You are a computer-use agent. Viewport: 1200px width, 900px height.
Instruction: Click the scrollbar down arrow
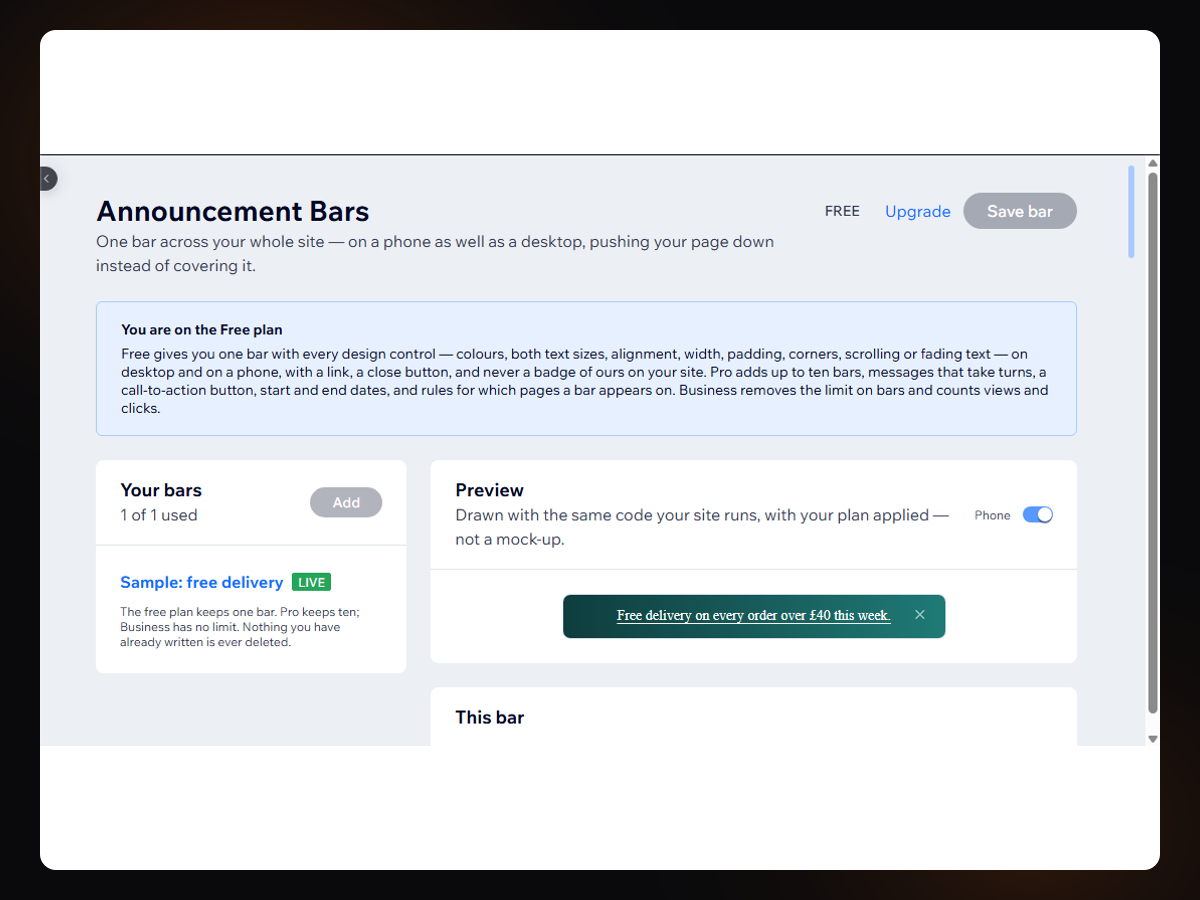click(x=1152, y=739)
